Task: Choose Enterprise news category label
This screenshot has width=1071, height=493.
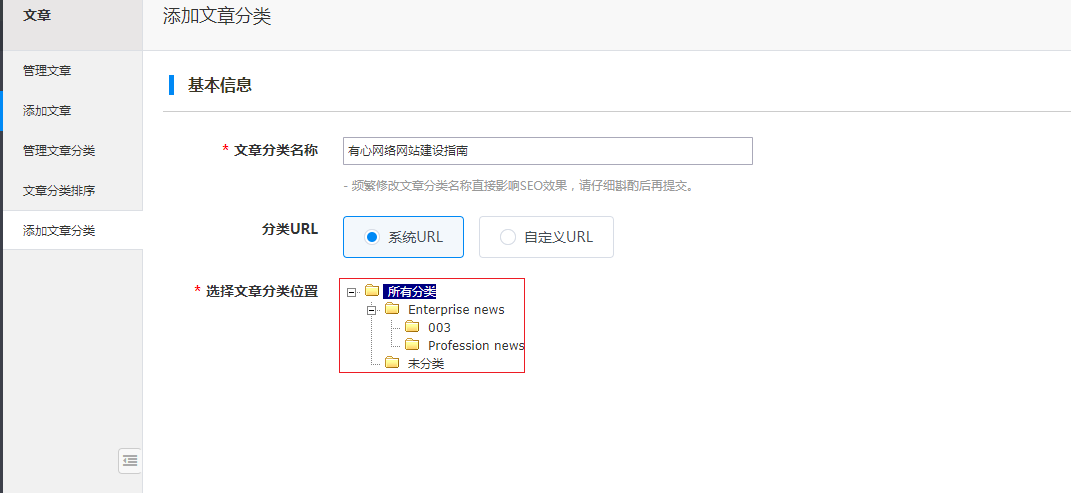Action: 456,310
